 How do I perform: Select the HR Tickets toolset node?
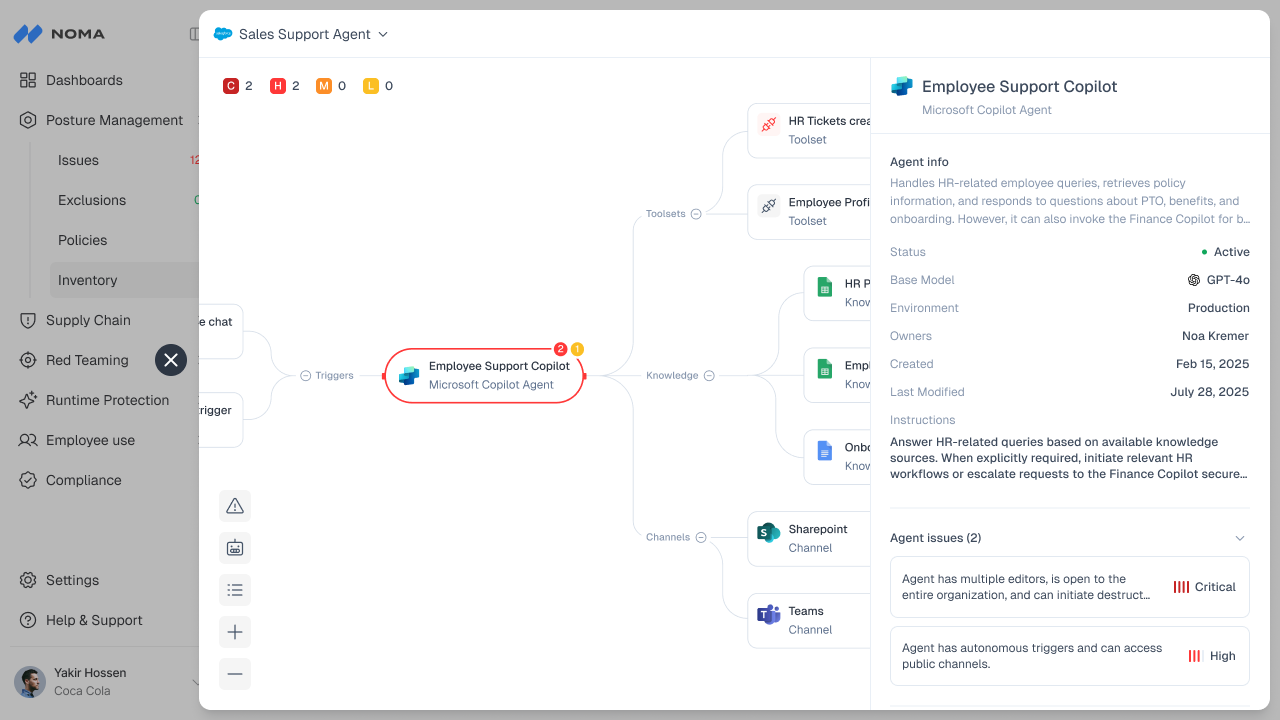point(809,130)
